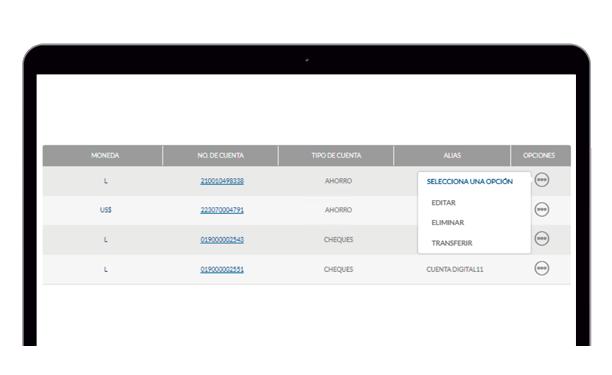Open options icon for account 210010498338
The width and height of the screenshot is (612, 375).
pos(541,180)
